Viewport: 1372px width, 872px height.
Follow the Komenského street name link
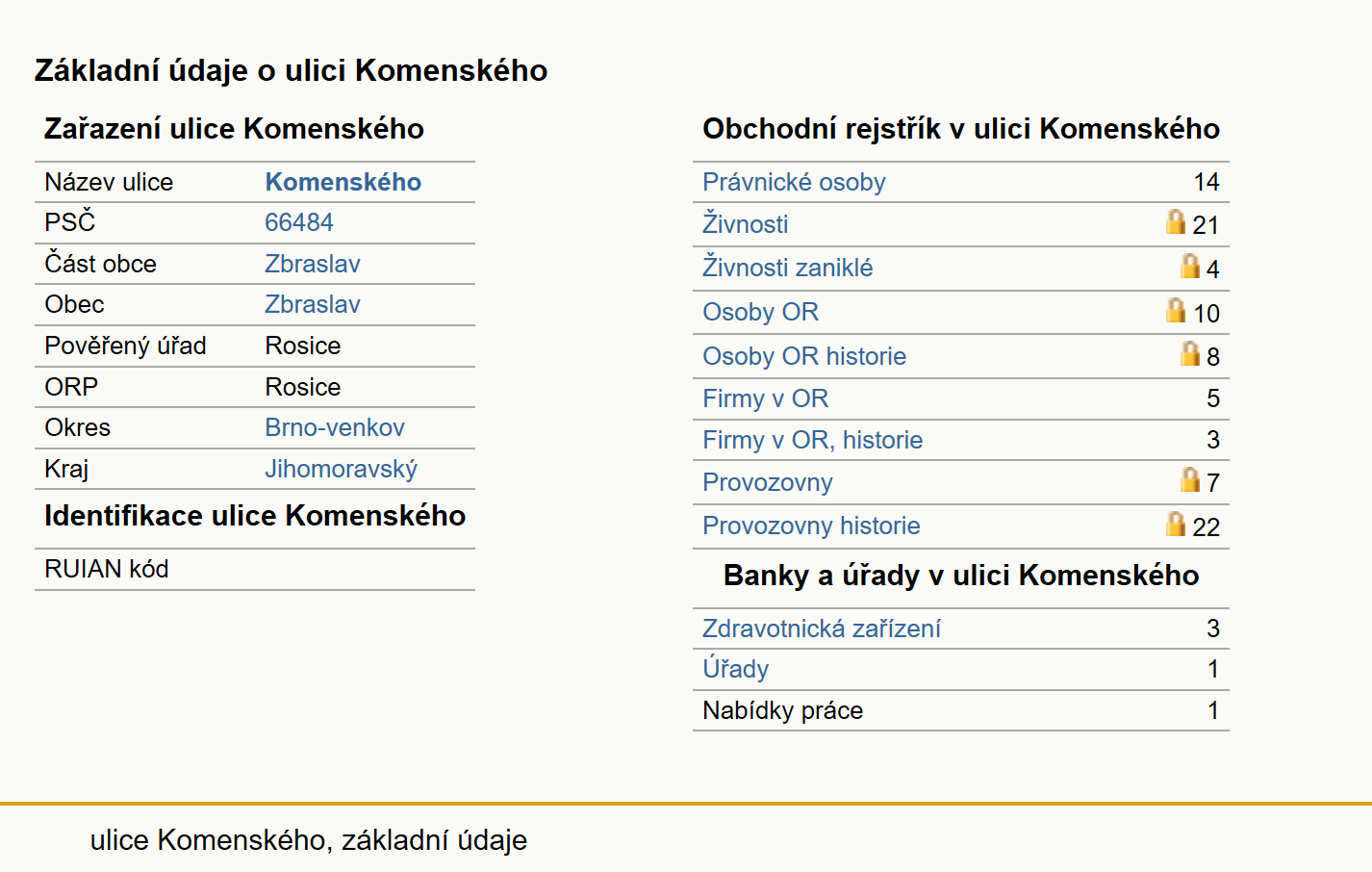(343, 182)
